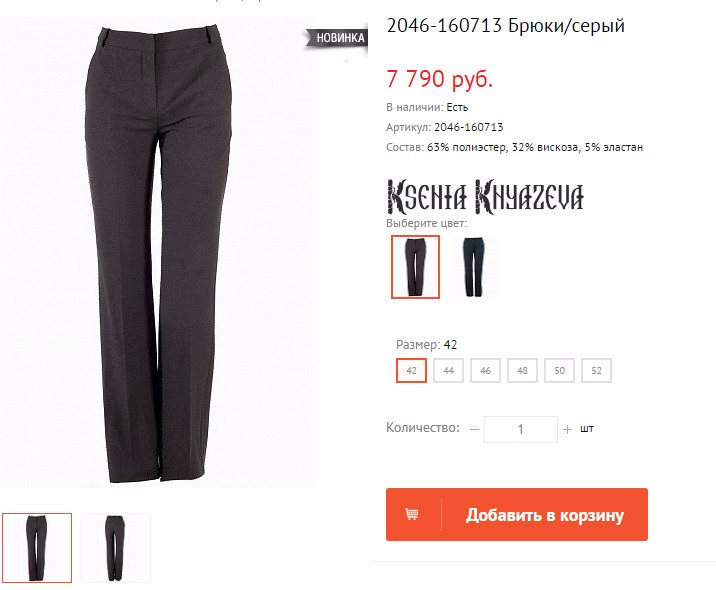Click the Ksenia Knyazeva brand logo
716x590 pixels.
[x=485, y=197]
